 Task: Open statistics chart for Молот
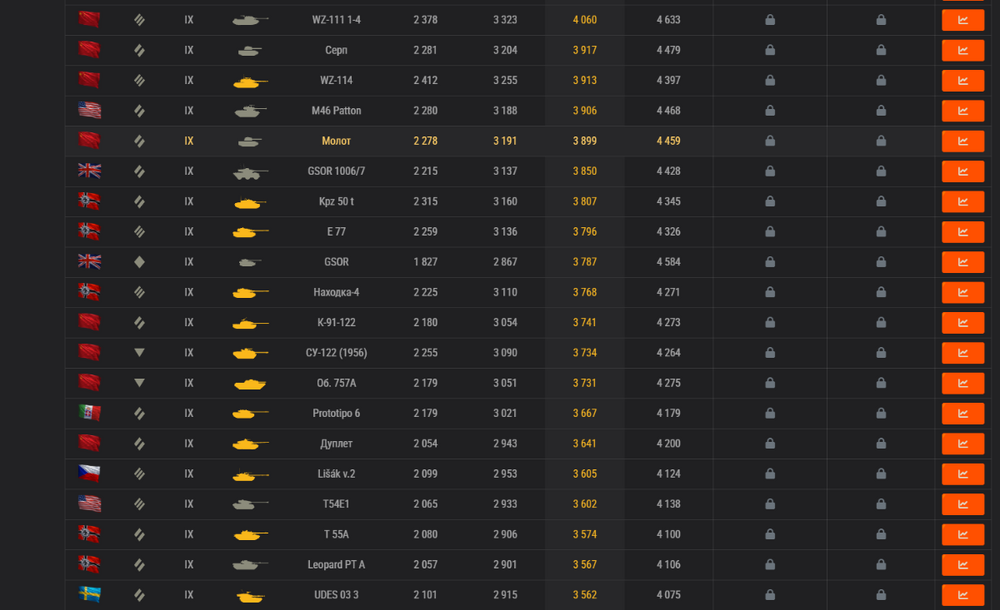[x=962, y=141]
